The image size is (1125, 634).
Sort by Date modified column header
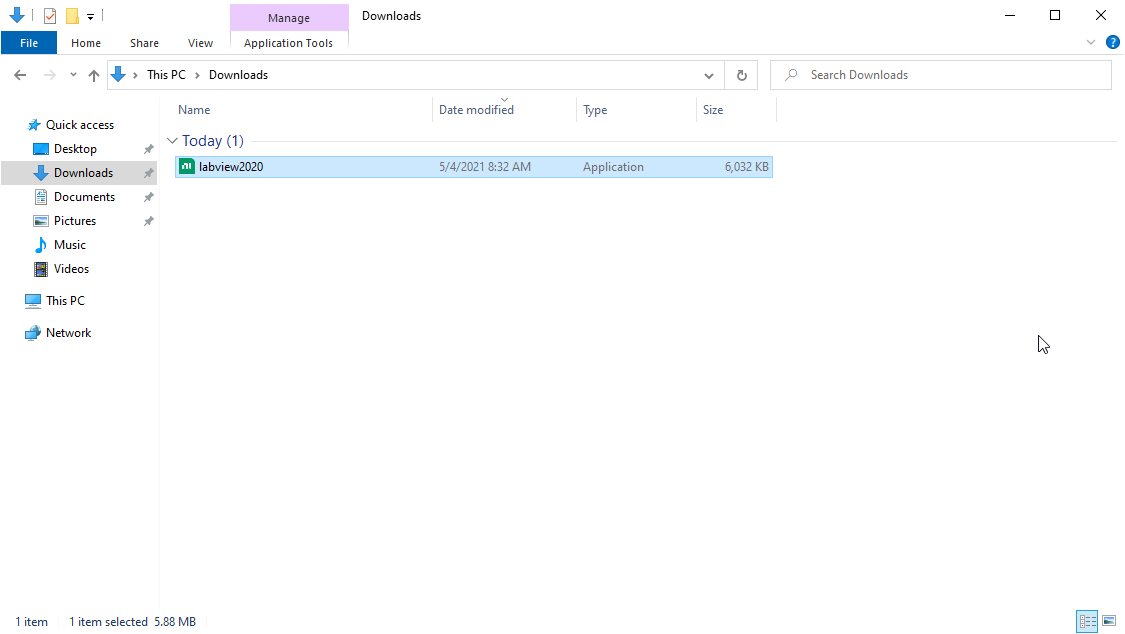[476, 110]
